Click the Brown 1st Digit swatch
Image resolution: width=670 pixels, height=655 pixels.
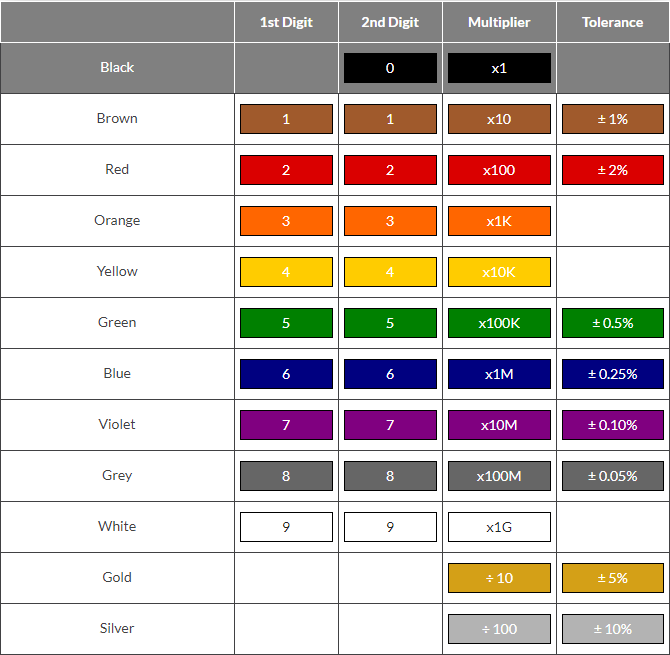tap(286, 119)
